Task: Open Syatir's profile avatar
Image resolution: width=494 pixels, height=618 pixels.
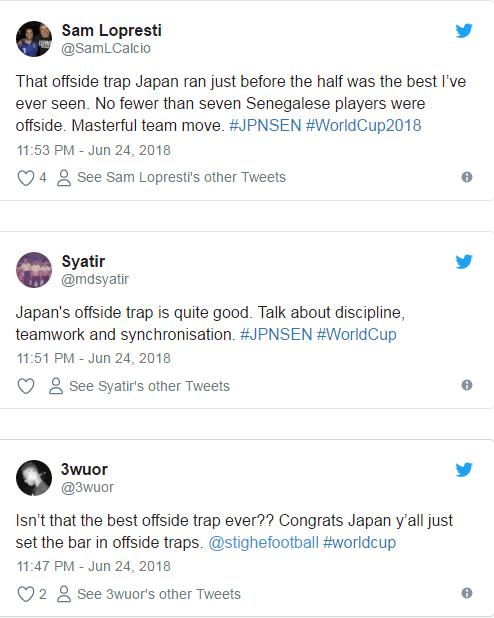Action: (x=34, y=270)
